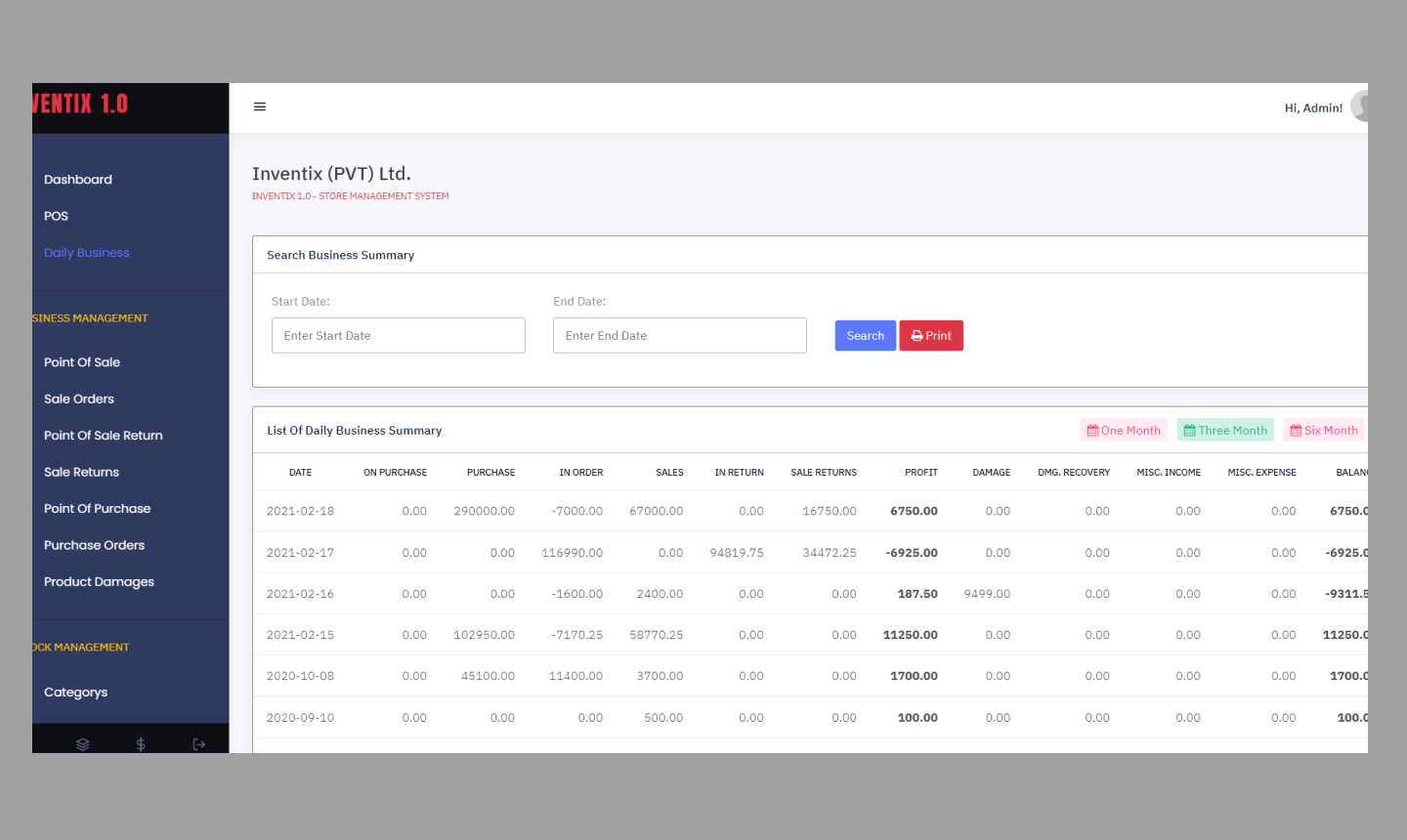1407x840 pixels.
Task: Click the dollar sign icon in the sidebar footer
Action: (x=141, y=744)
